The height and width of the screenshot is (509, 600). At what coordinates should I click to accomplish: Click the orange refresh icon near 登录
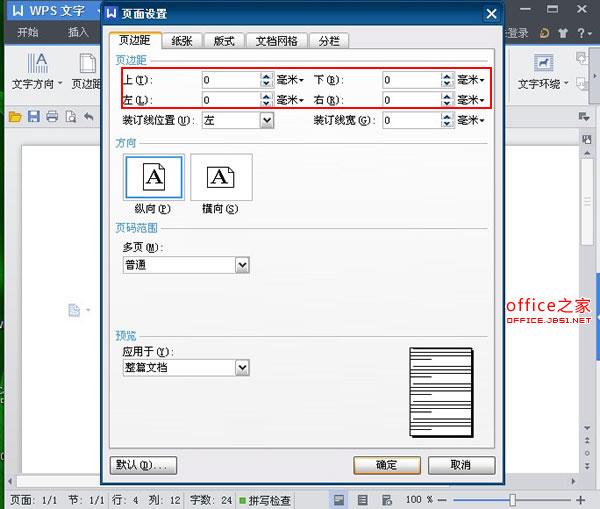click(544, 33)
